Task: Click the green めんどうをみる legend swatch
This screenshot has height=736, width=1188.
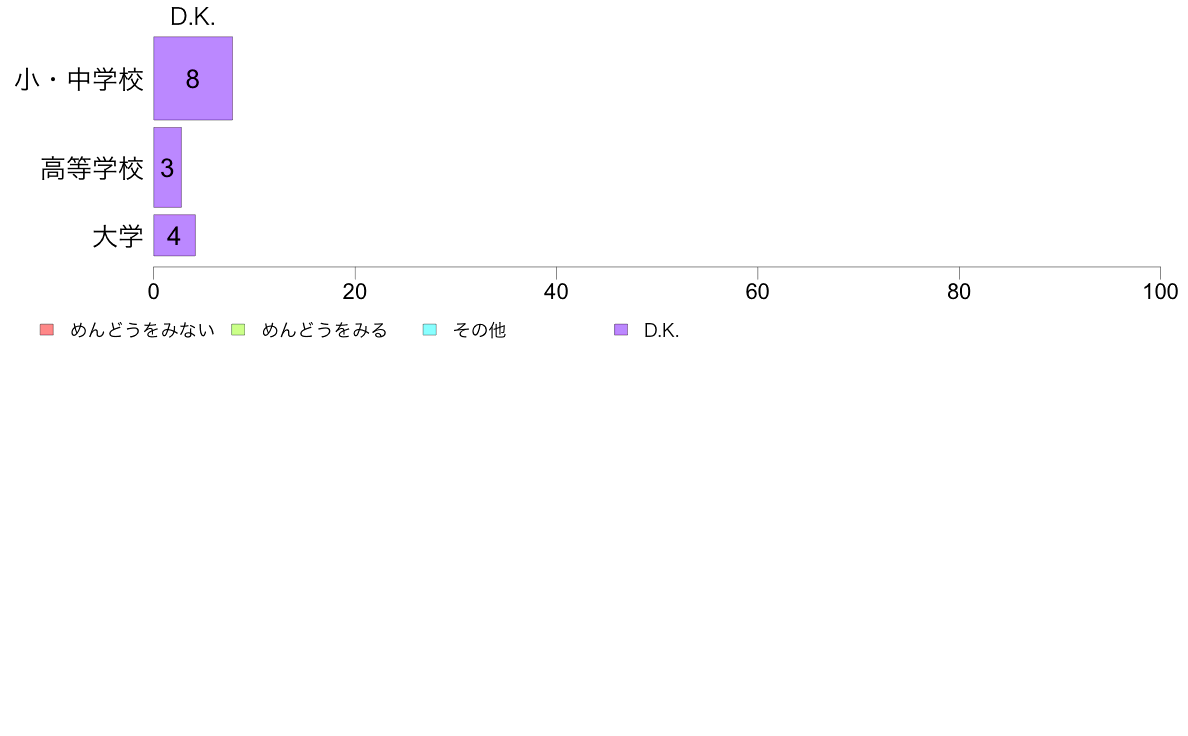Action: (238, 330)
